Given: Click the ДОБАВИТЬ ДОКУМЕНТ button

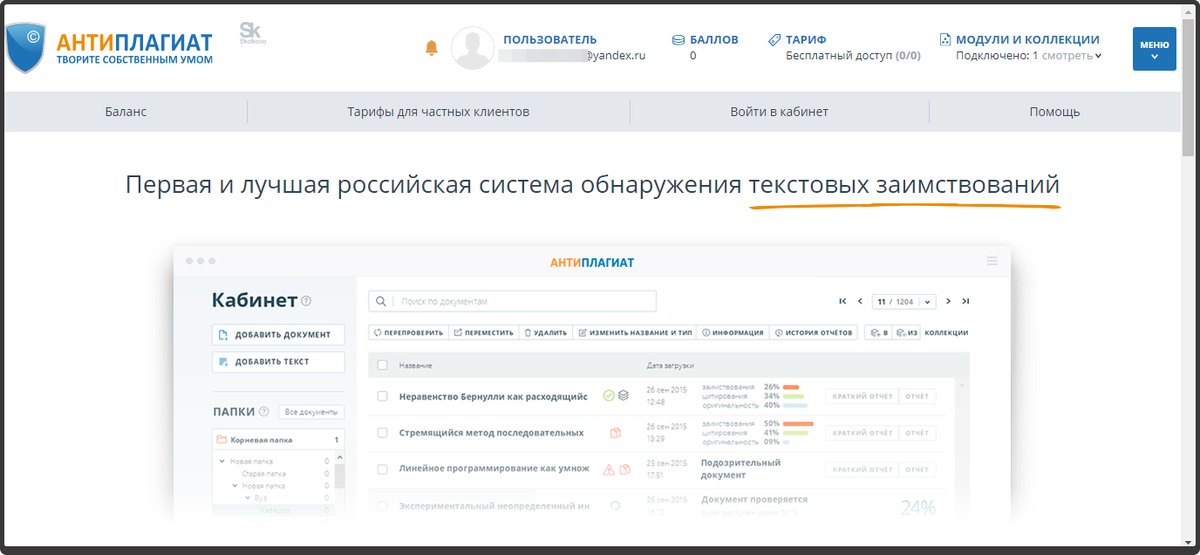Looking at the screenshot, I should [x=278, y=334].
